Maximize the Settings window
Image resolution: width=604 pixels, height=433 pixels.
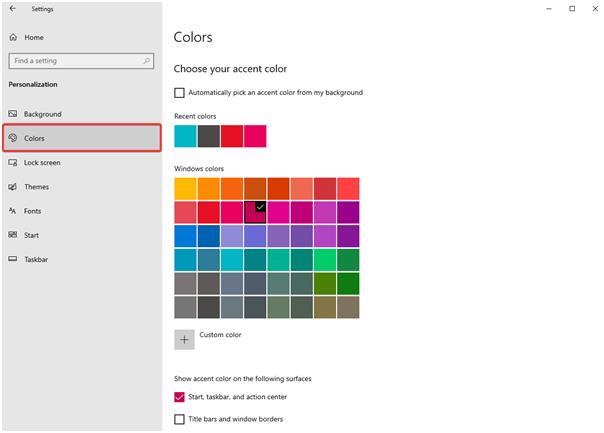click(572, 9)
